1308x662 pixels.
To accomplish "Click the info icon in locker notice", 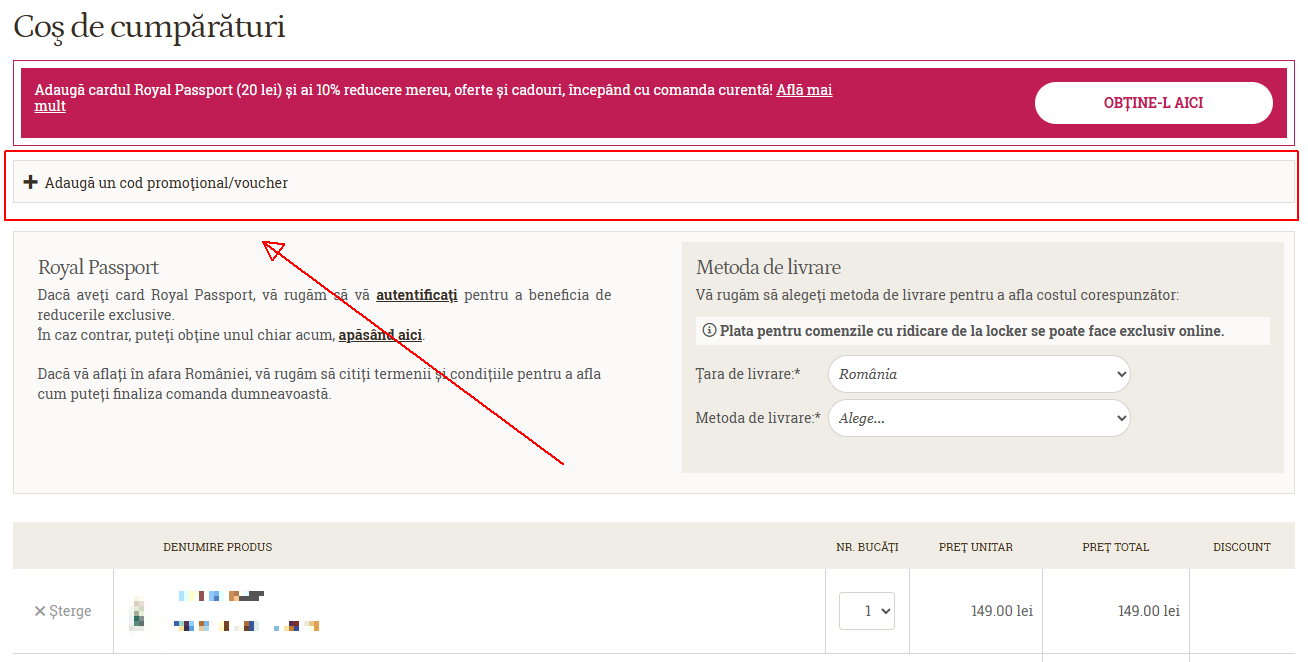I will pos(709,331).
